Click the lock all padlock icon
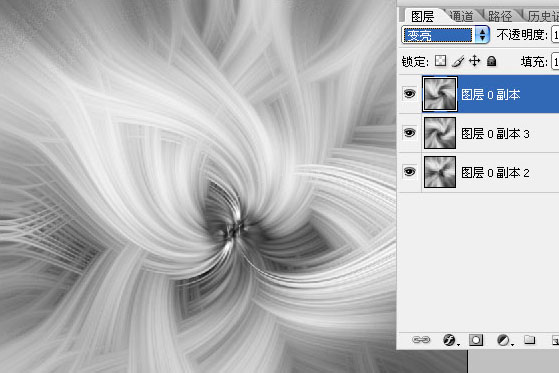Viewport: 559px width, 373px height. [492, 61]
